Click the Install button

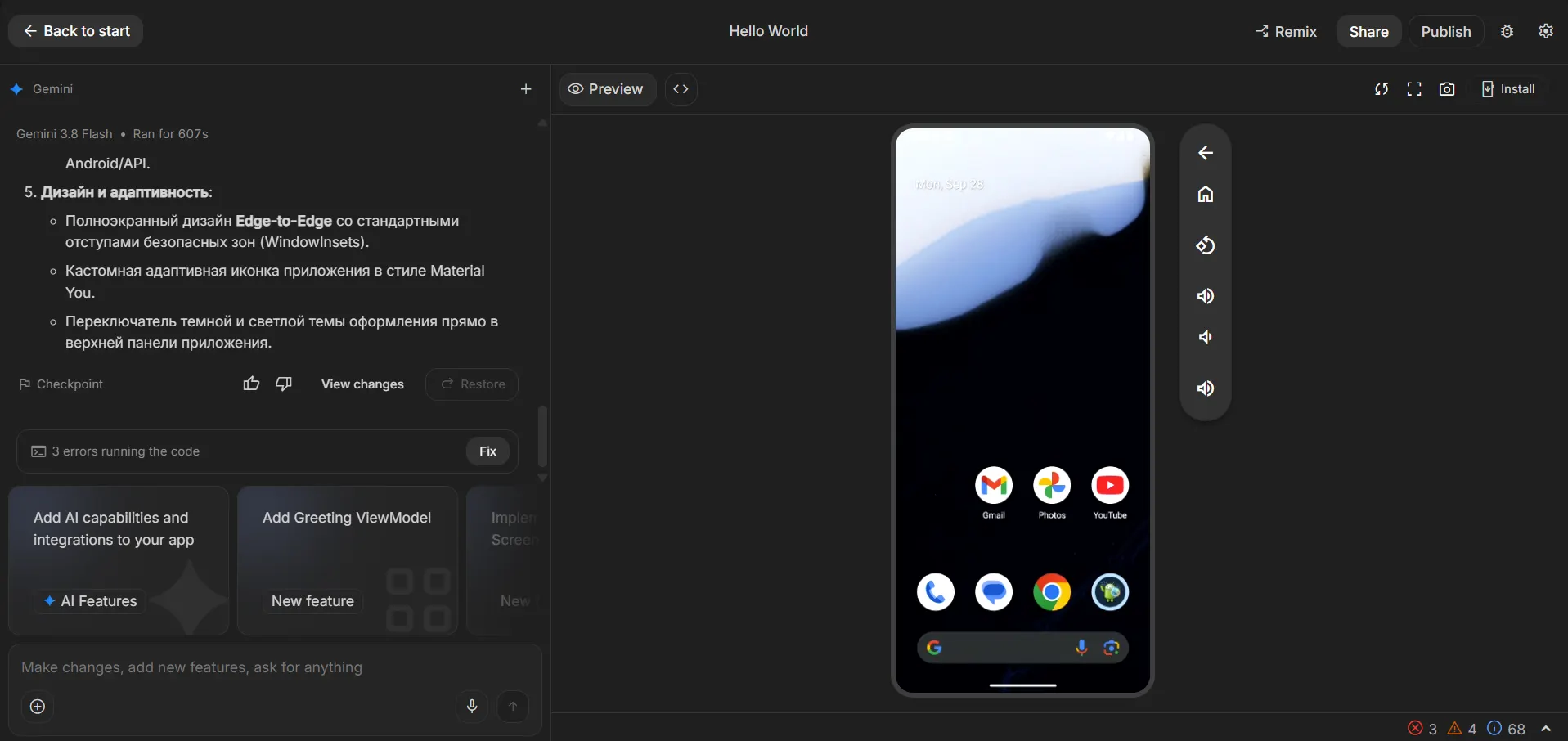click(x=1508, y=89)
